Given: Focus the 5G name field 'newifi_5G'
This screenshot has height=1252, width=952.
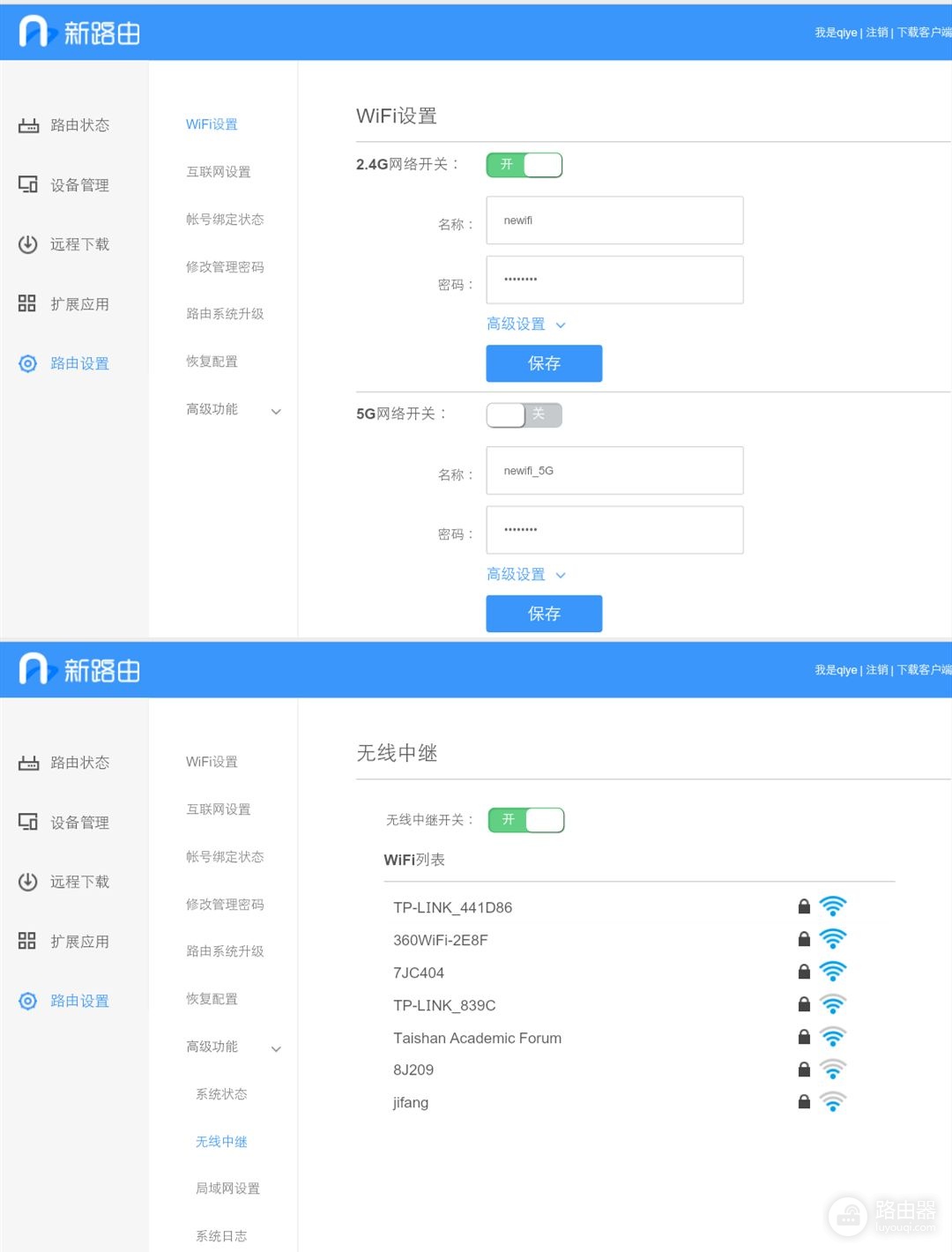Looking at the screenshot, I should (x=614, y=471).
